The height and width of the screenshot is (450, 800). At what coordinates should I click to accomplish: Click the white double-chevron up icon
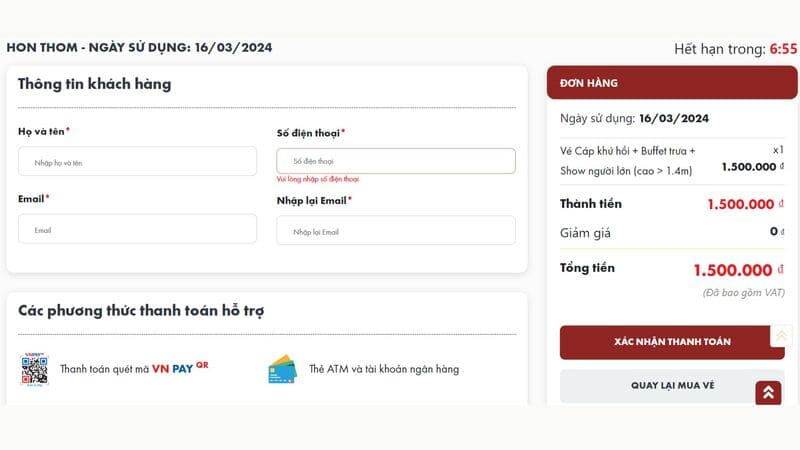pos(781,335)
